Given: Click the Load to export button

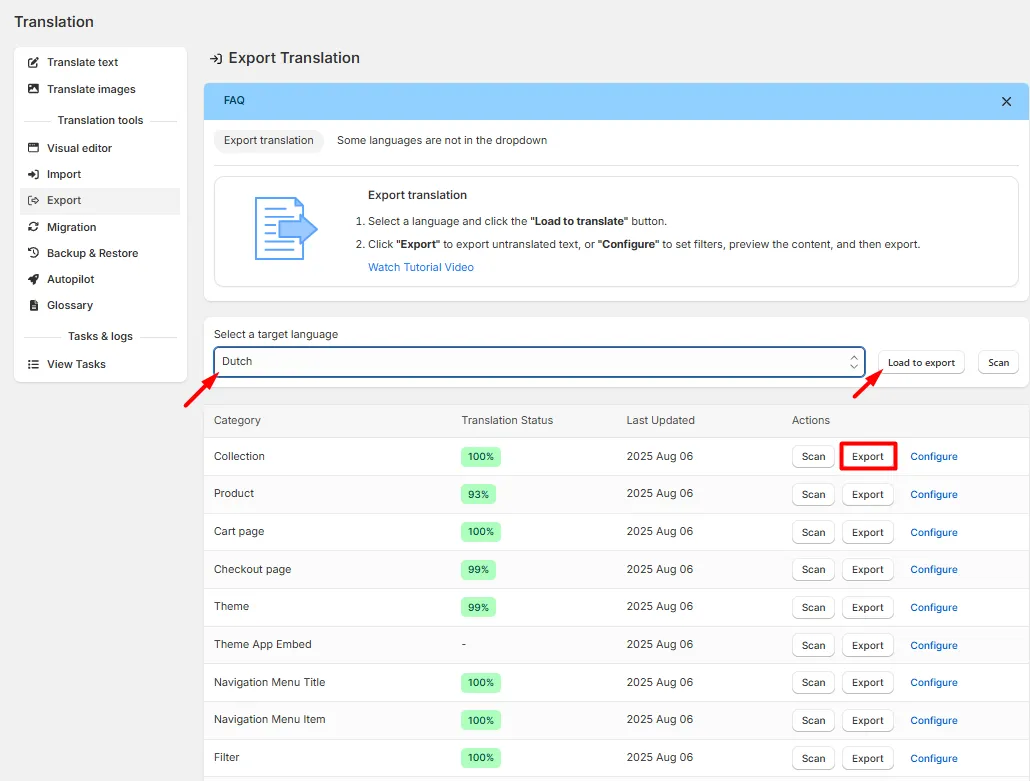Looking at the screenshot, I should [921, 363].
